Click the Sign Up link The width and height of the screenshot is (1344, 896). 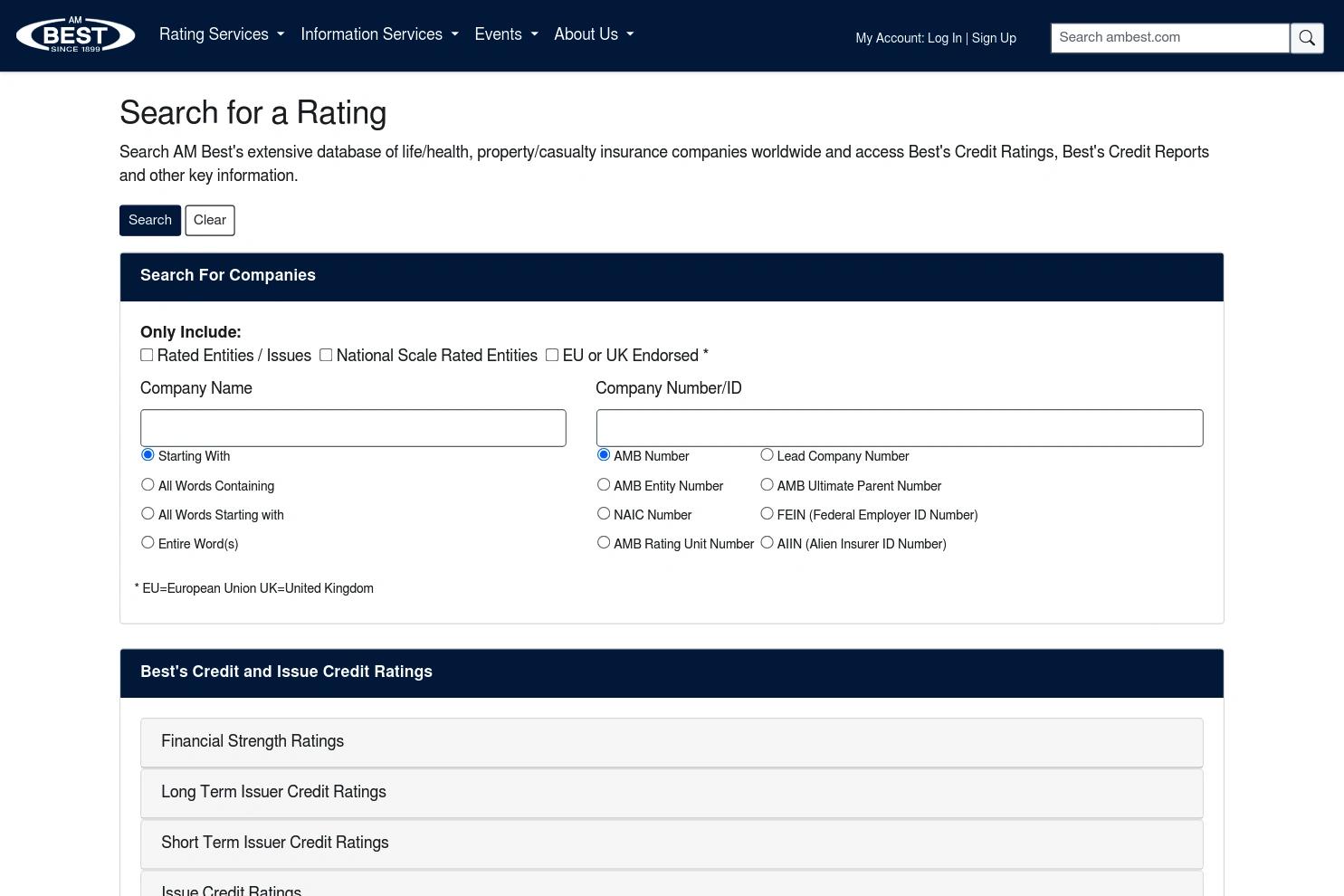pyautogui.click(x=994, y=38)
